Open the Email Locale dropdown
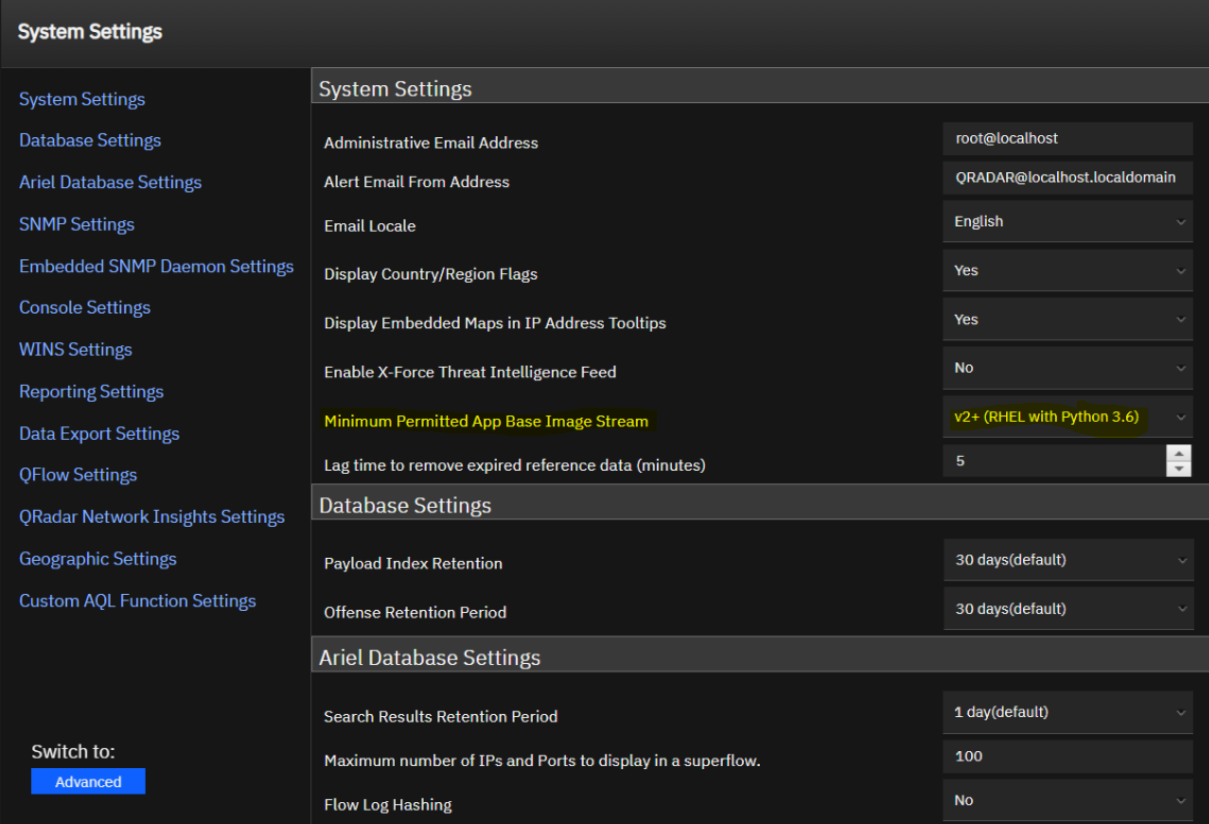 [1067, 222]
